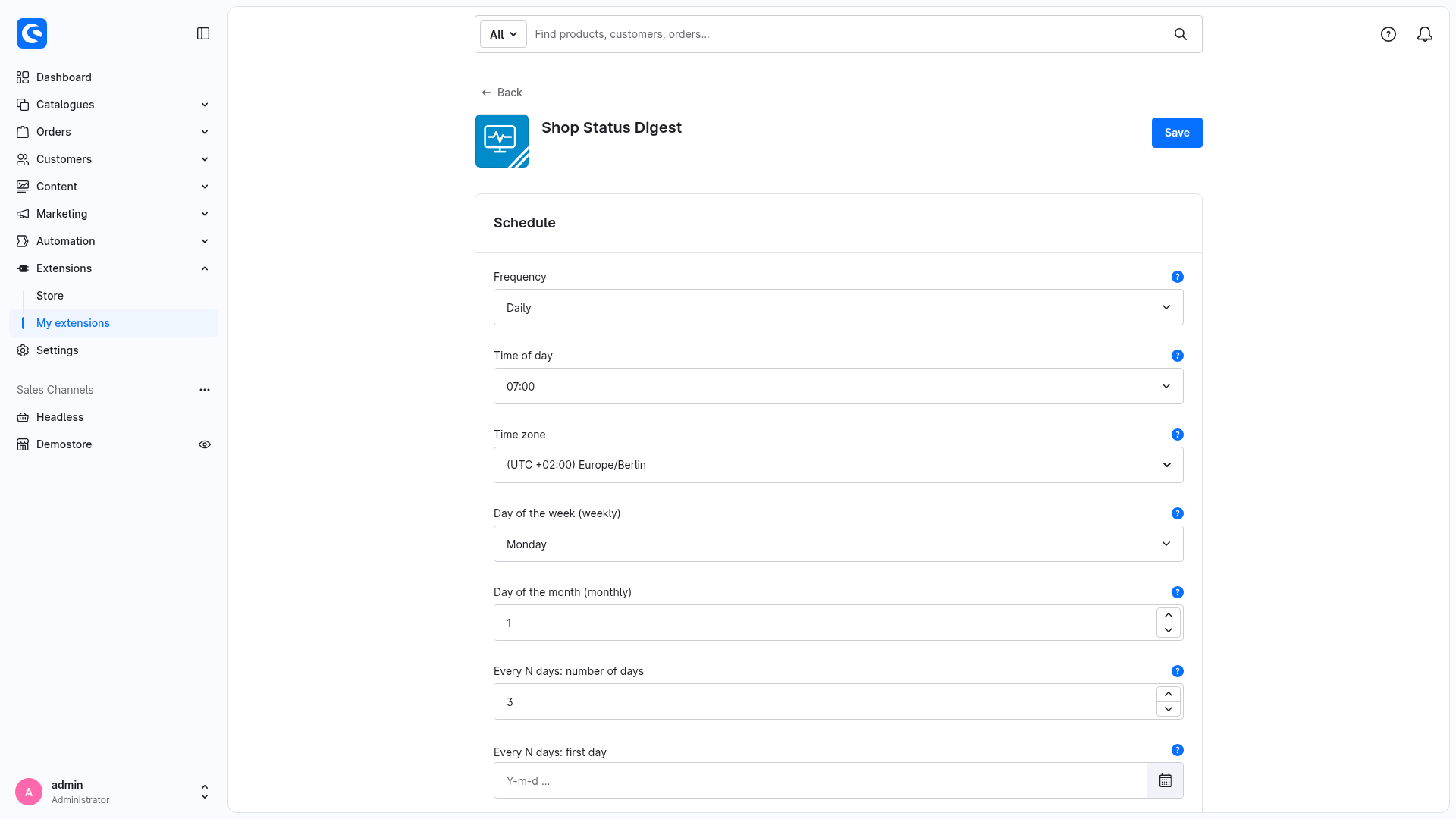Show Day of the month help icon
The height and width of the screenshot is (819, 1456).
(1178, 592)
